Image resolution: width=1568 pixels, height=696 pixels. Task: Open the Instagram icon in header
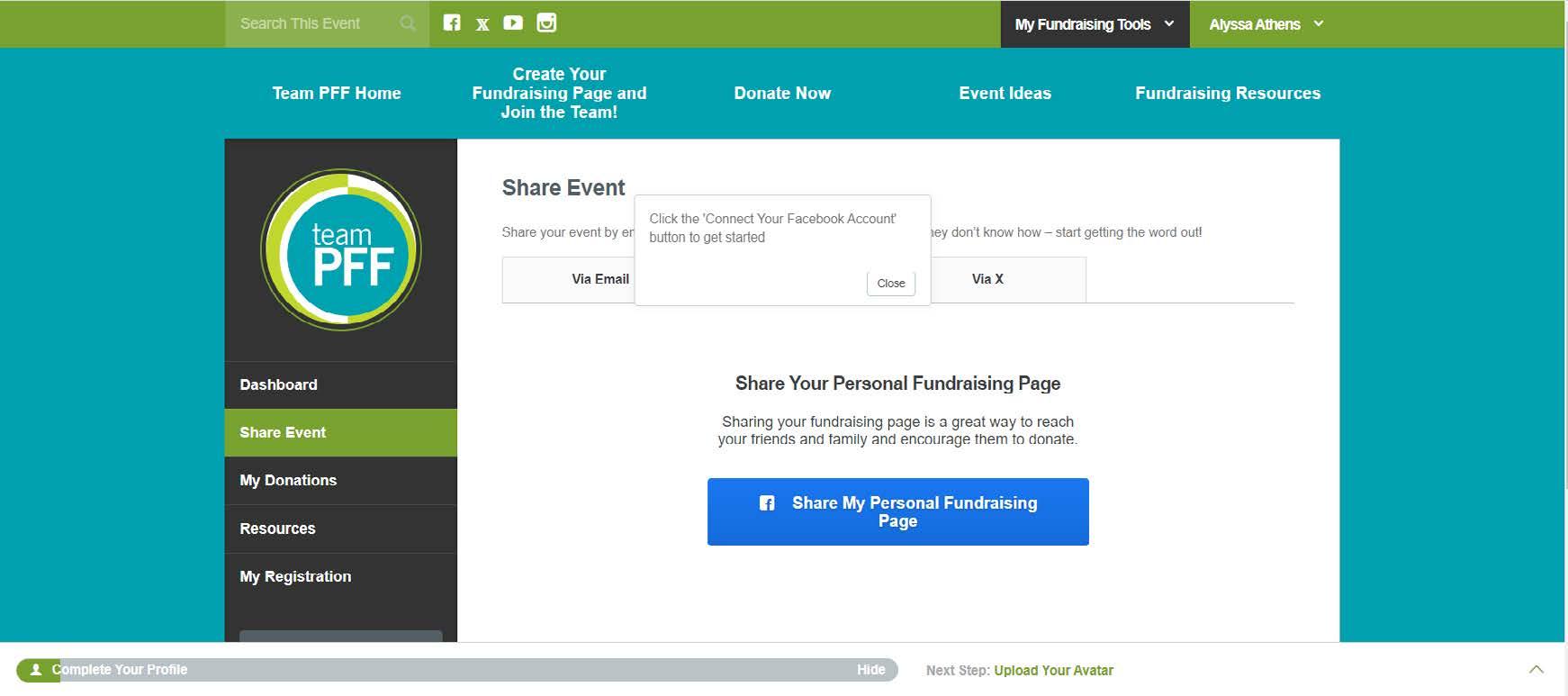(546, 23)
